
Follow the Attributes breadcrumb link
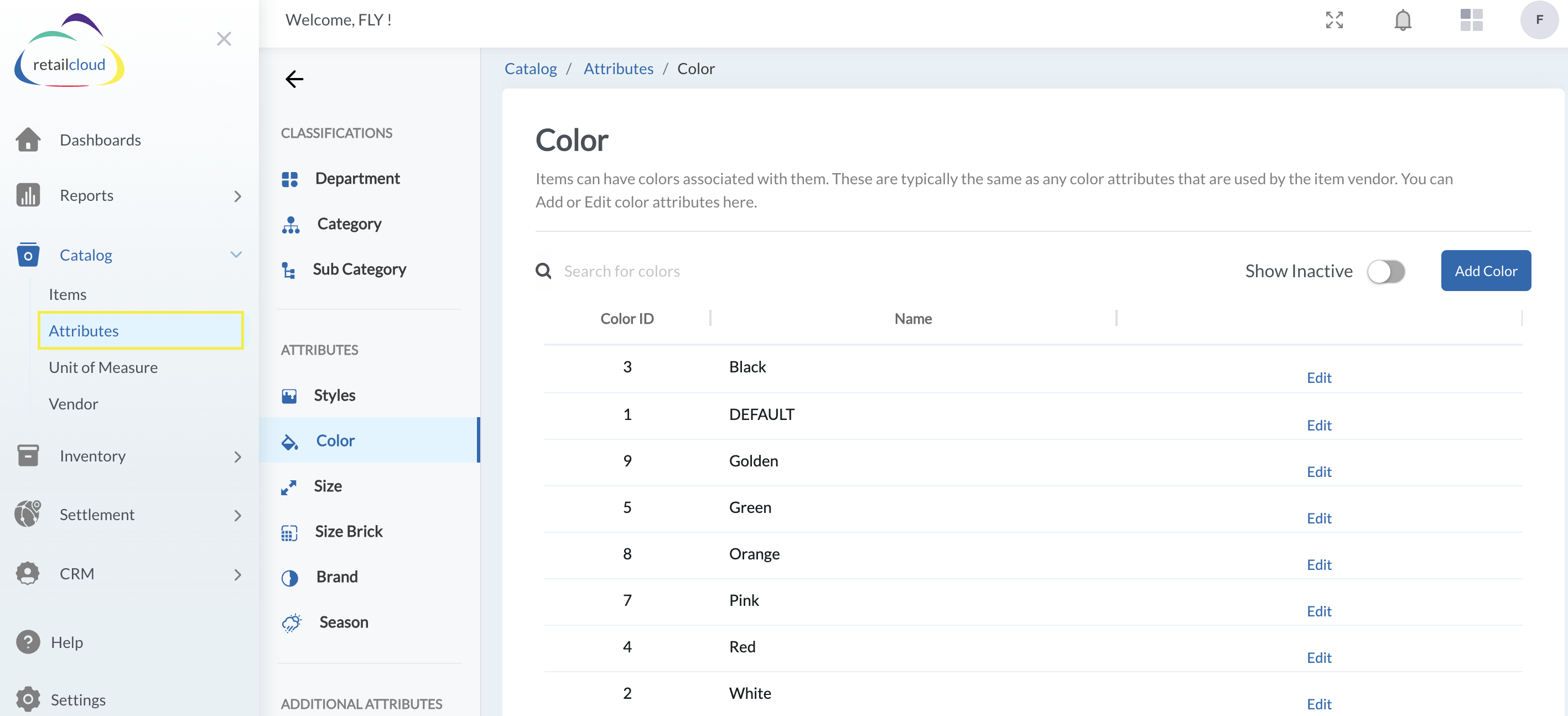pyautogui.click(x=618, y=68)
